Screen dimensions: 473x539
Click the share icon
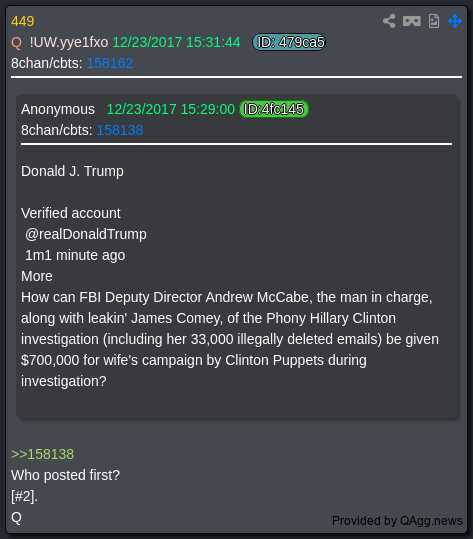(x=389, y=21)
